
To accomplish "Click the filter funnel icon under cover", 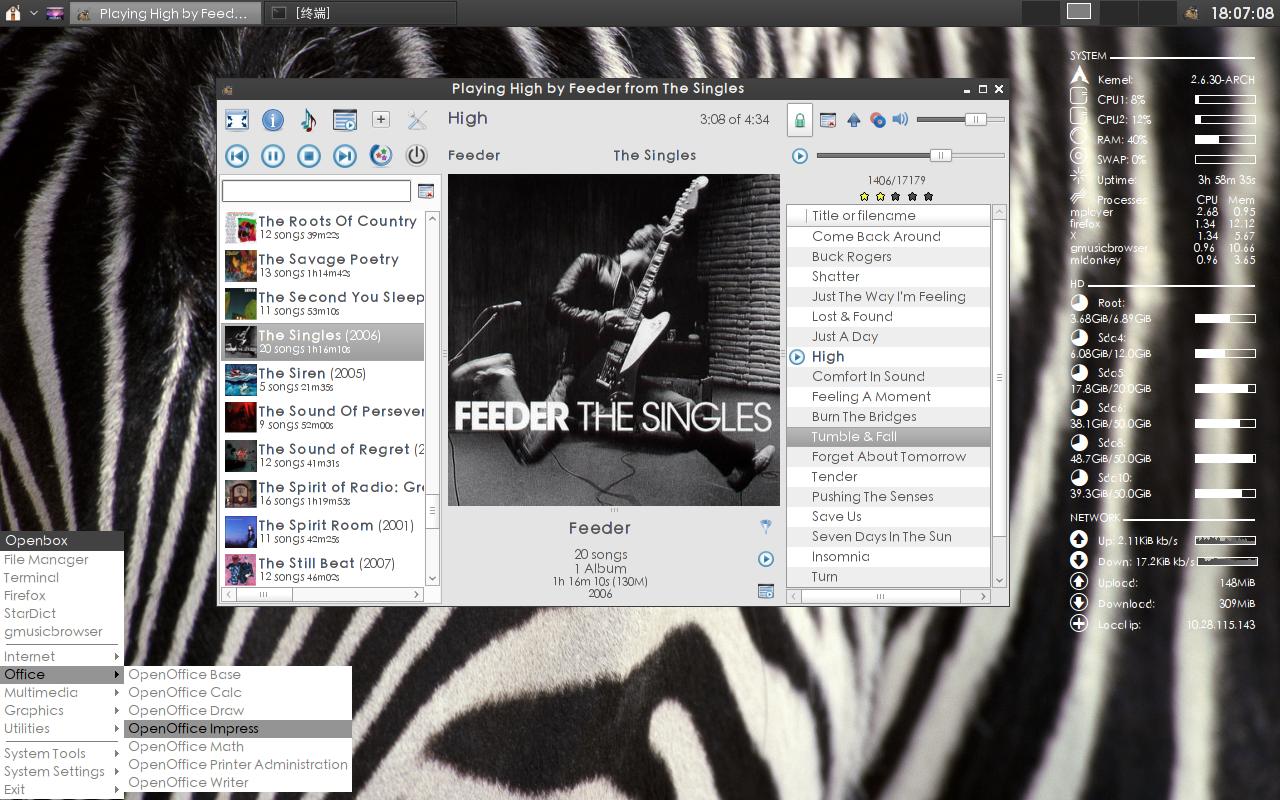I will point(766,527).
